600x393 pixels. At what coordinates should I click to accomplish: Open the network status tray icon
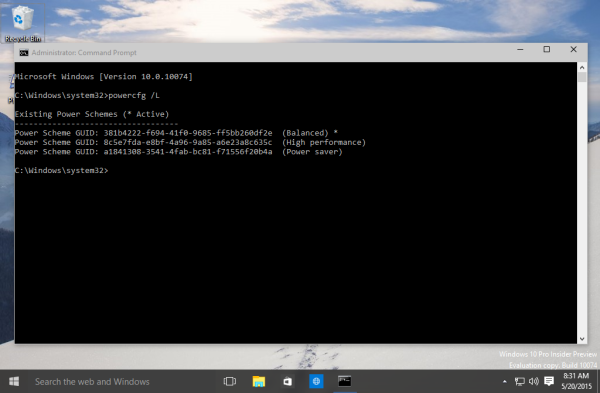click(x=519, y=381)
